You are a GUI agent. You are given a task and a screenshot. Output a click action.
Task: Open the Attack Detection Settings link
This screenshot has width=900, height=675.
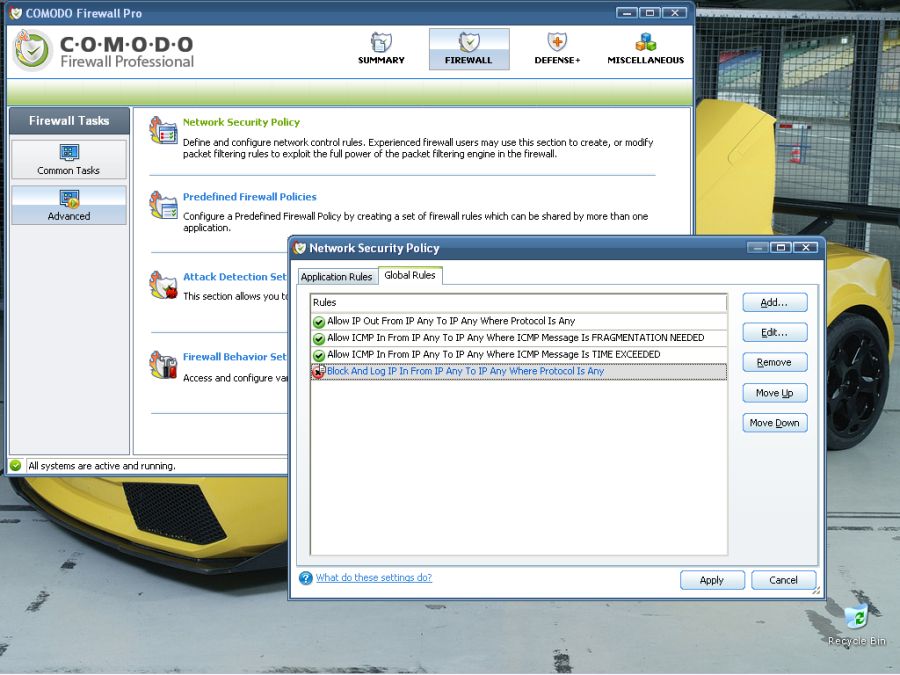(235, 277)
